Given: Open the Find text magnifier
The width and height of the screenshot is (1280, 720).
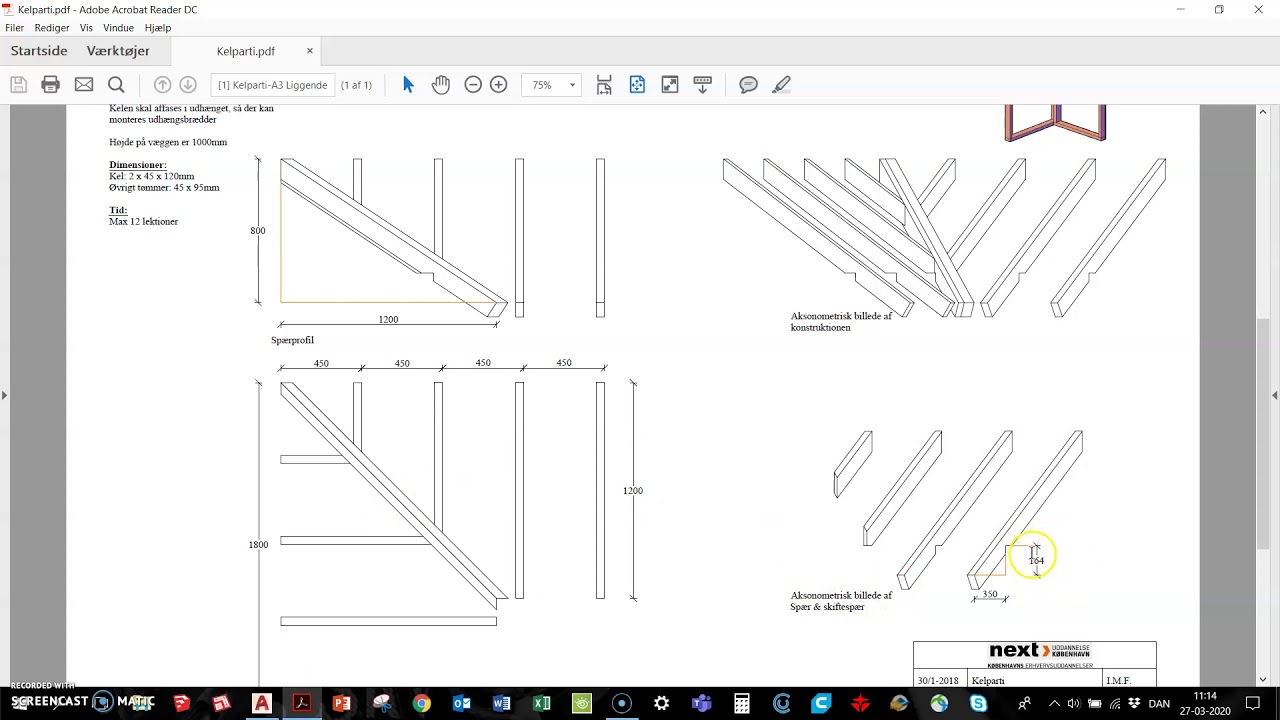Looking at the screenshot, I should tap(116, 85).
